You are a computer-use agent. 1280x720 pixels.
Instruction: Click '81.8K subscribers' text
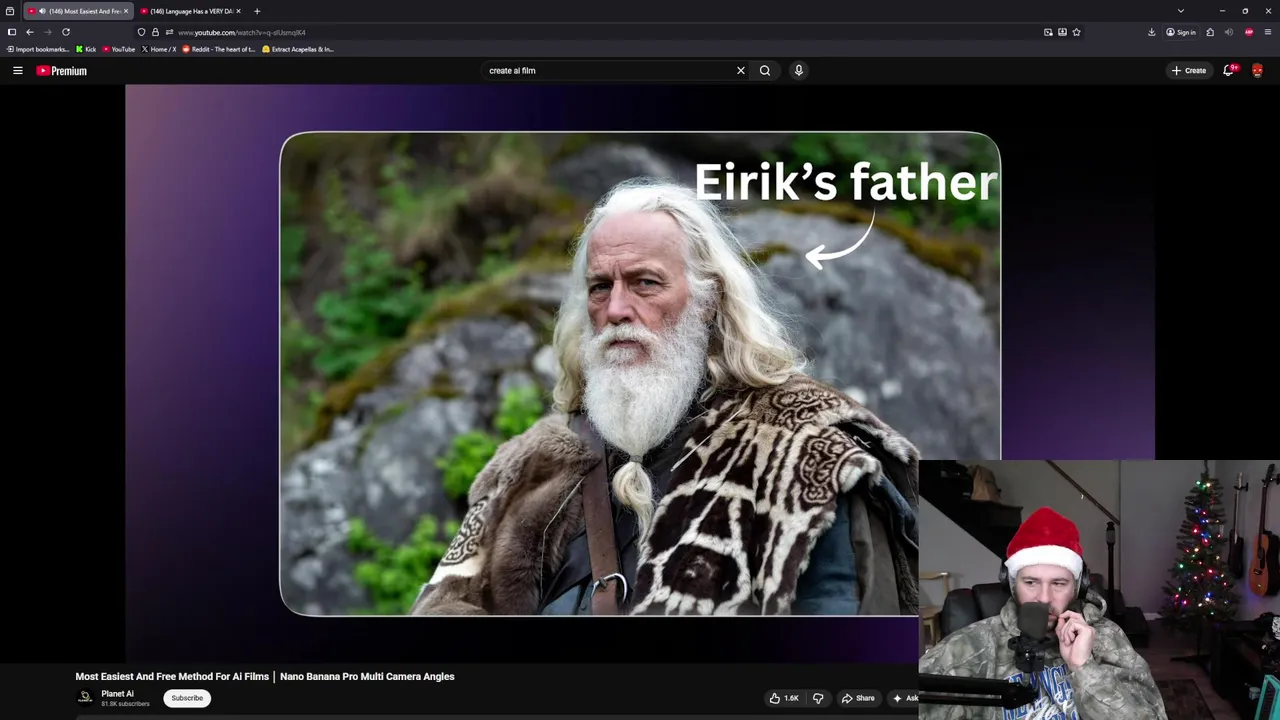tap(125, 704)
